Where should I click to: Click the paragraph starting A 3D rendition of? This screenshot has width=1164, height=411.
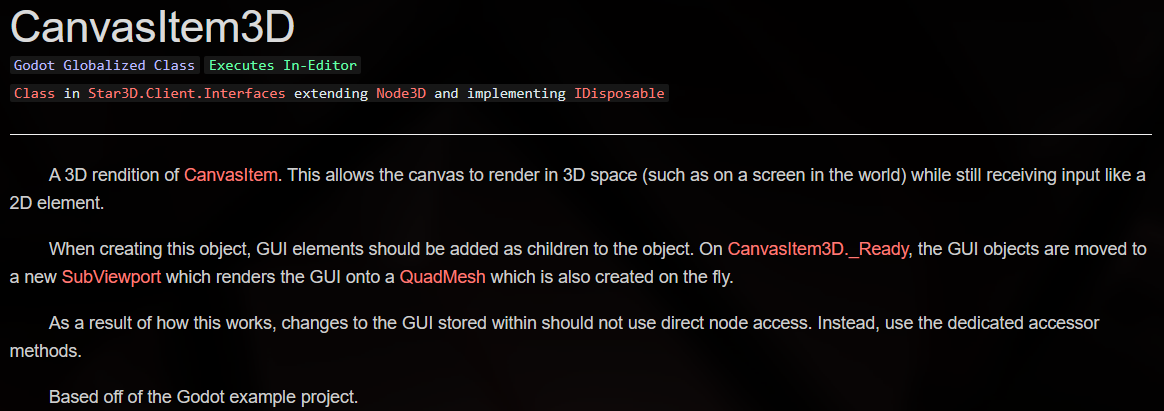[x=578, y=189]
